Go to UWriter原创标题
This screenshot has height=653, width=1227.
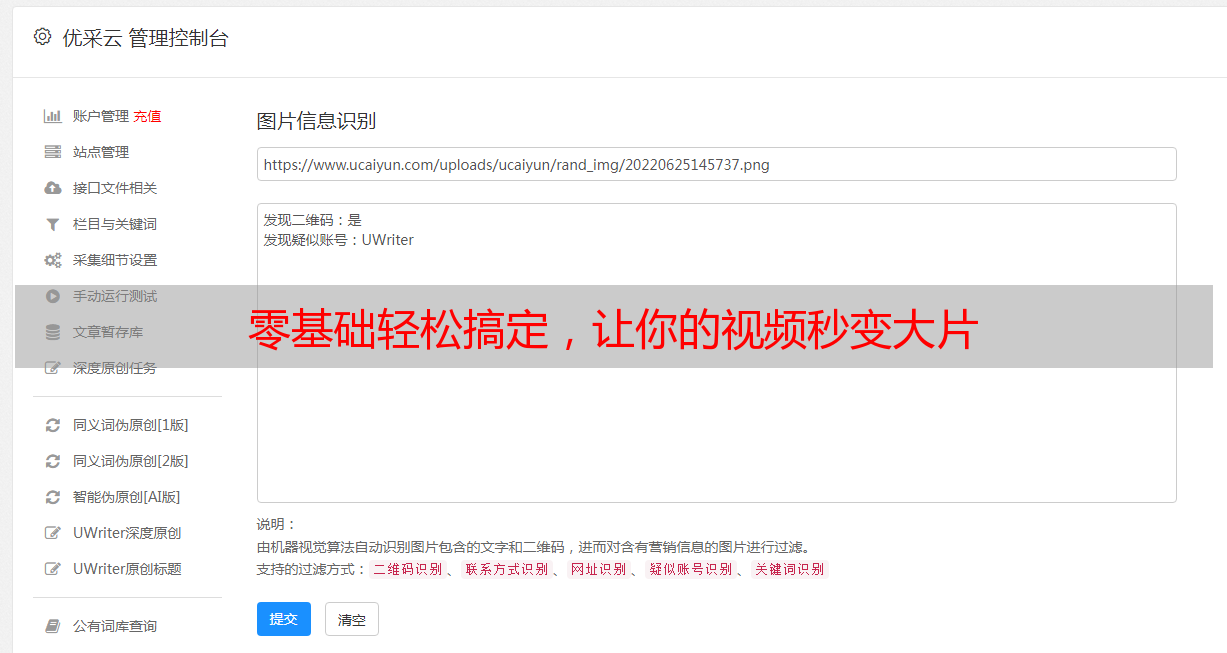tap(127, 569)
